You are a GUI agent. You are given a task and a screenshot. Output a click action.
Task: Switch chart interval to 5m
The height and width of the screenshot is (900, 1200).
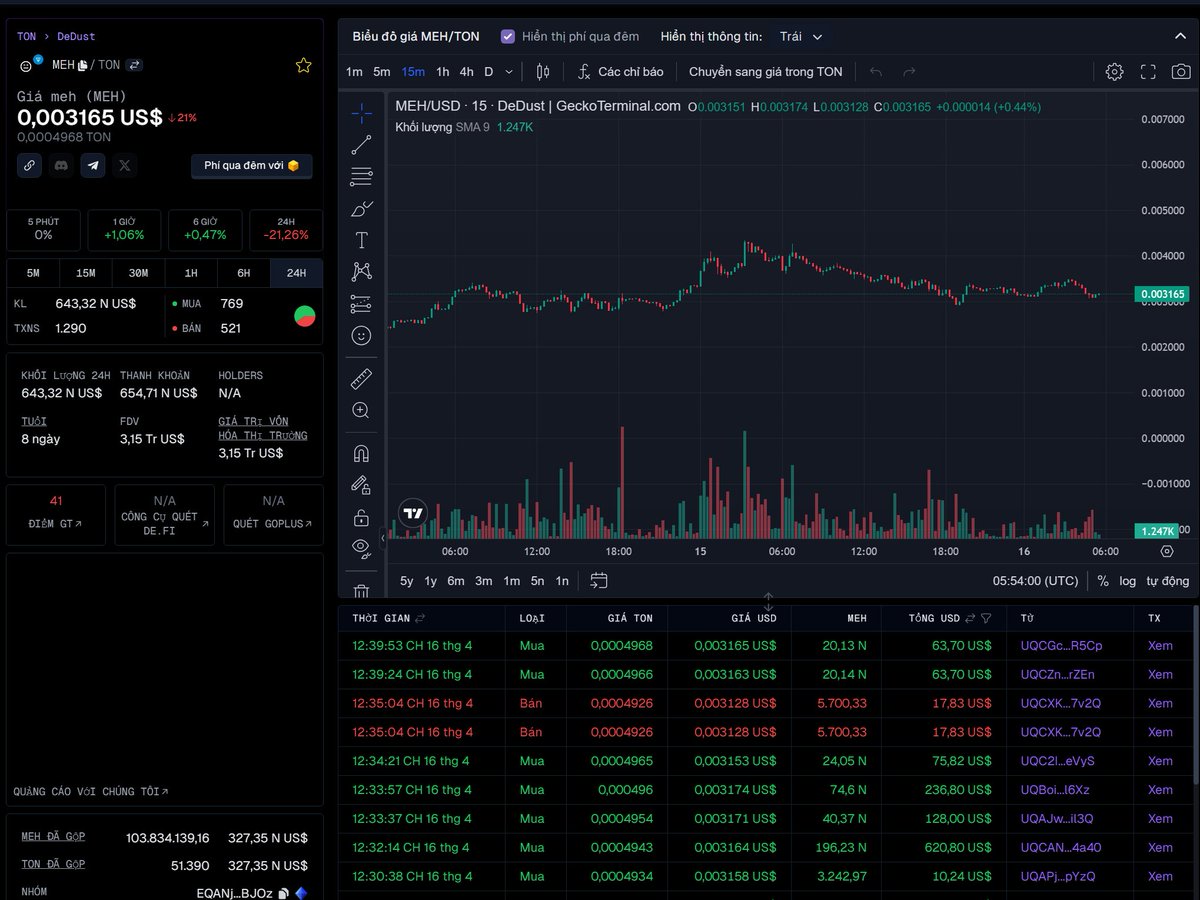point(382,72)
